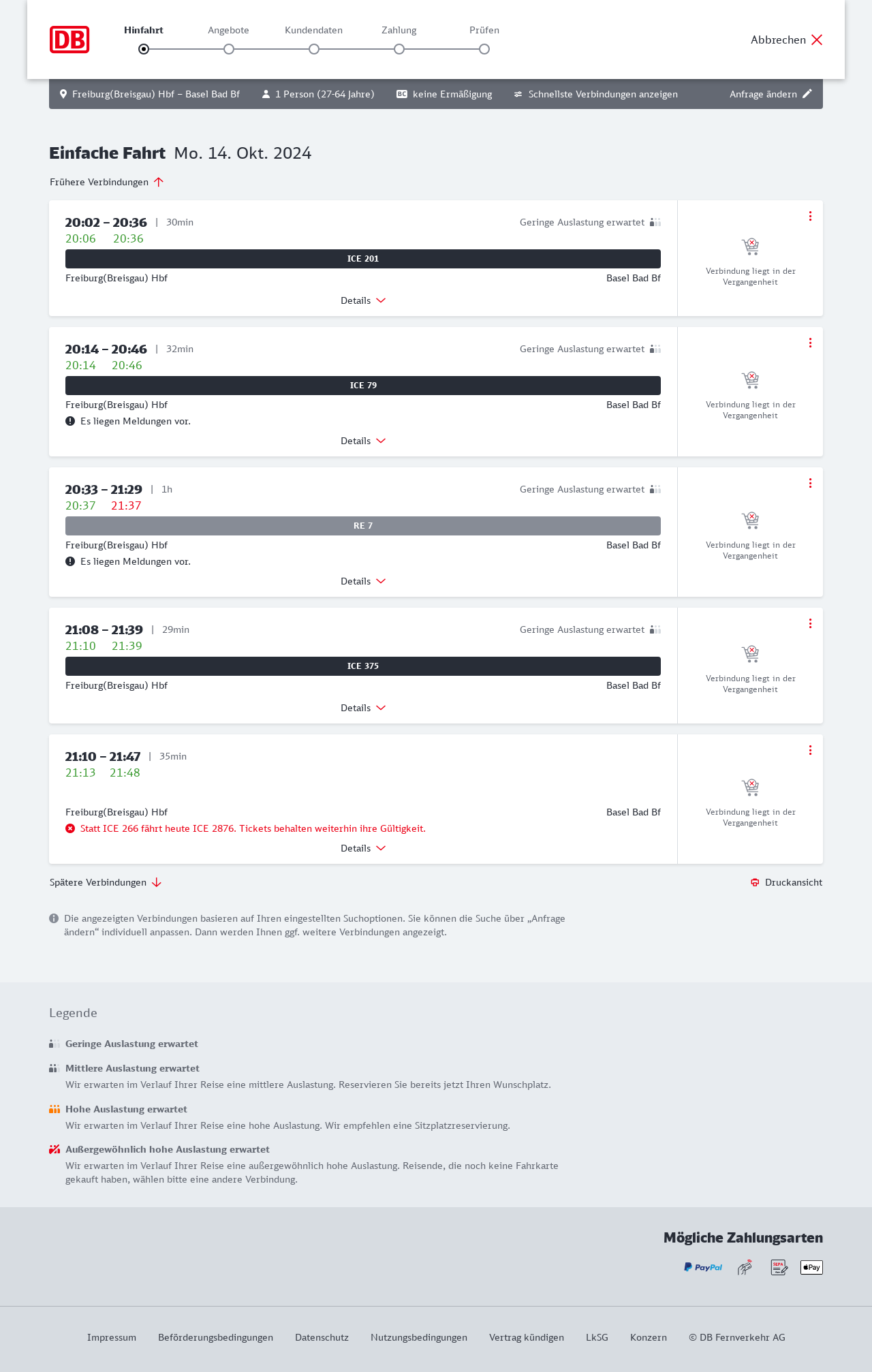Open three-dot menu for RE 7 connection
The width and height of the screenshot is (872, 1372).
point(810,483)
